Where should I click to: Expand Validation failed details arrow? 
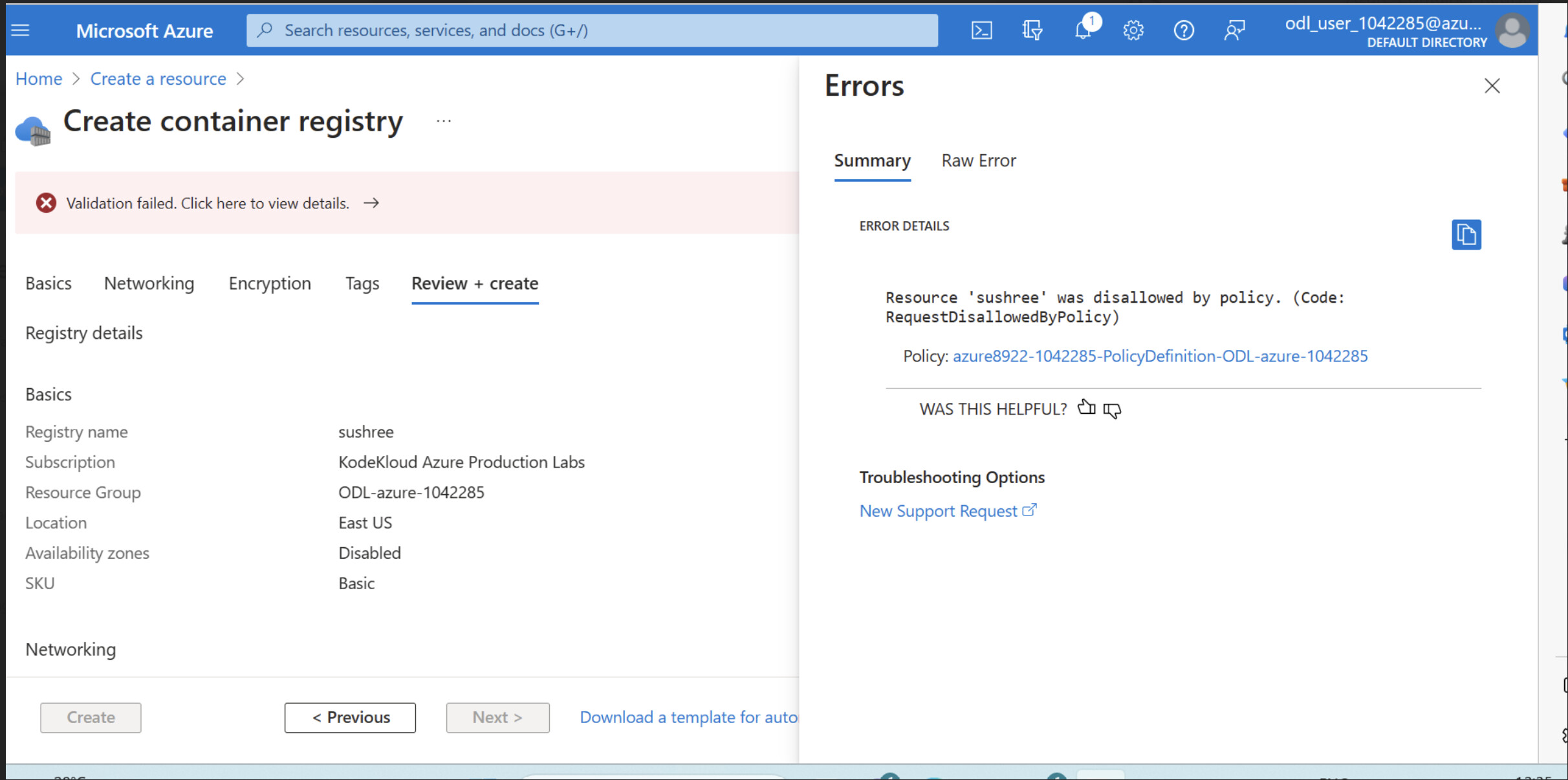pyautogui.click(x=371, y=203)
